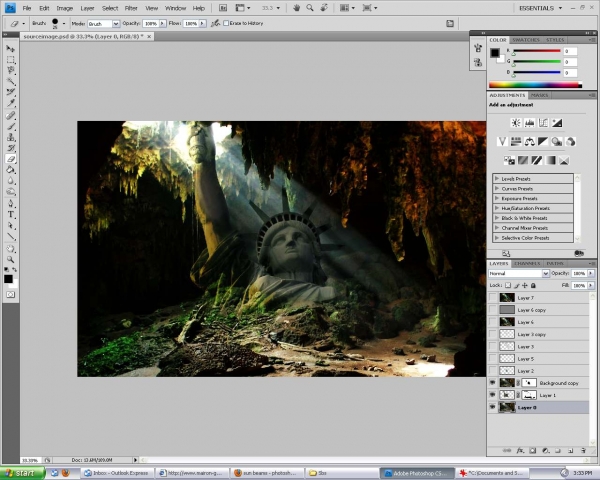This screenshot has height=480, width=600.
Task: Add a Black & White adjustment
Action: [543, 142]
